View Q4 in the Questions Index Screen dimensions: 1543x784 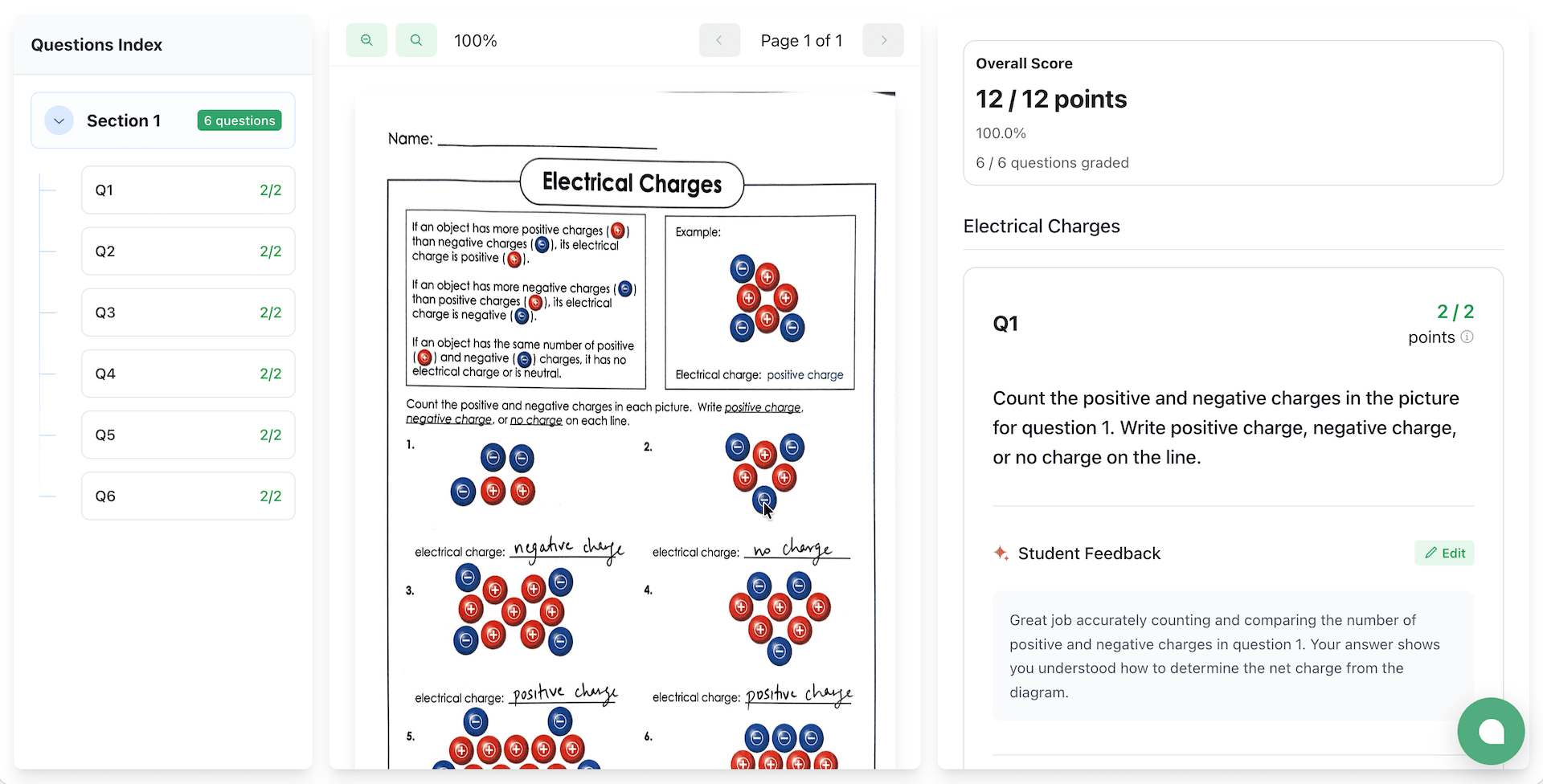(x=187, y=373)
